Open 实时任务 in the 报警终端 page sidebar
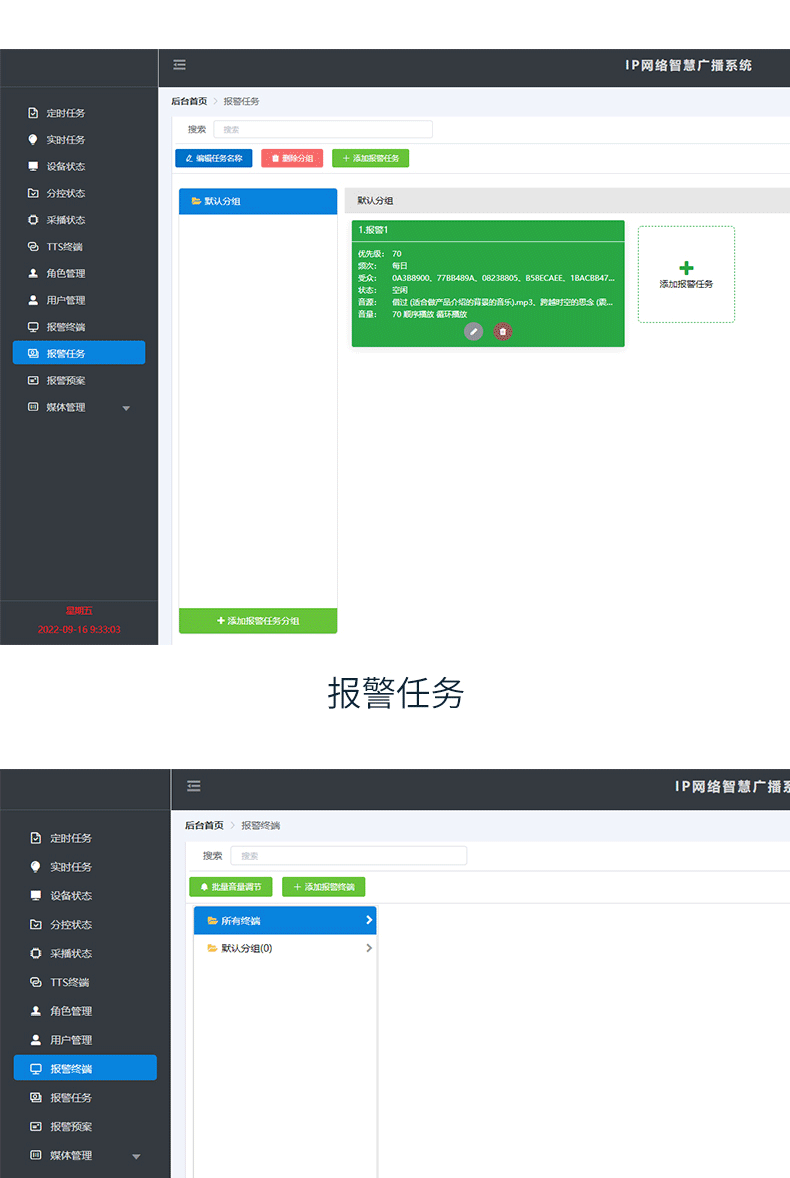 coord(71,867)
